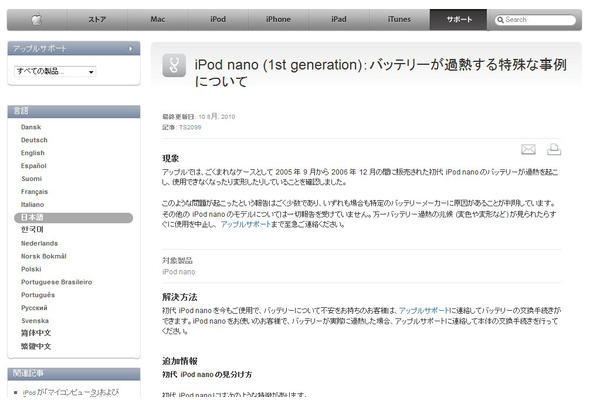Click the 関連記事 sidebar section header
This screenshot has height=400, width=610.
pyautogui.click(x=74, y=374)
